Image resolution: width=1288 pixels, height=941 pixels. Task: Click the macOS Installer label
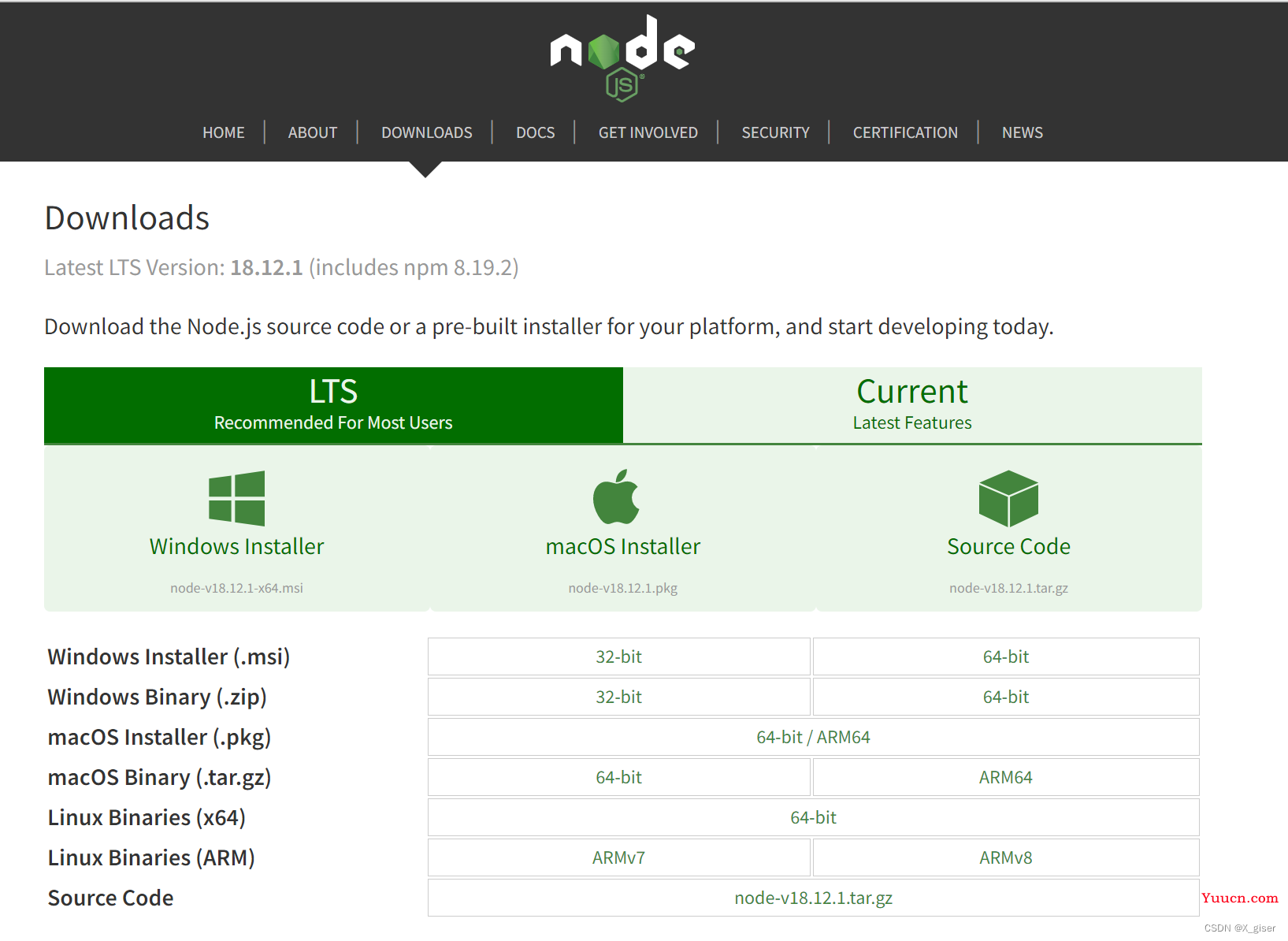(623, 546)
